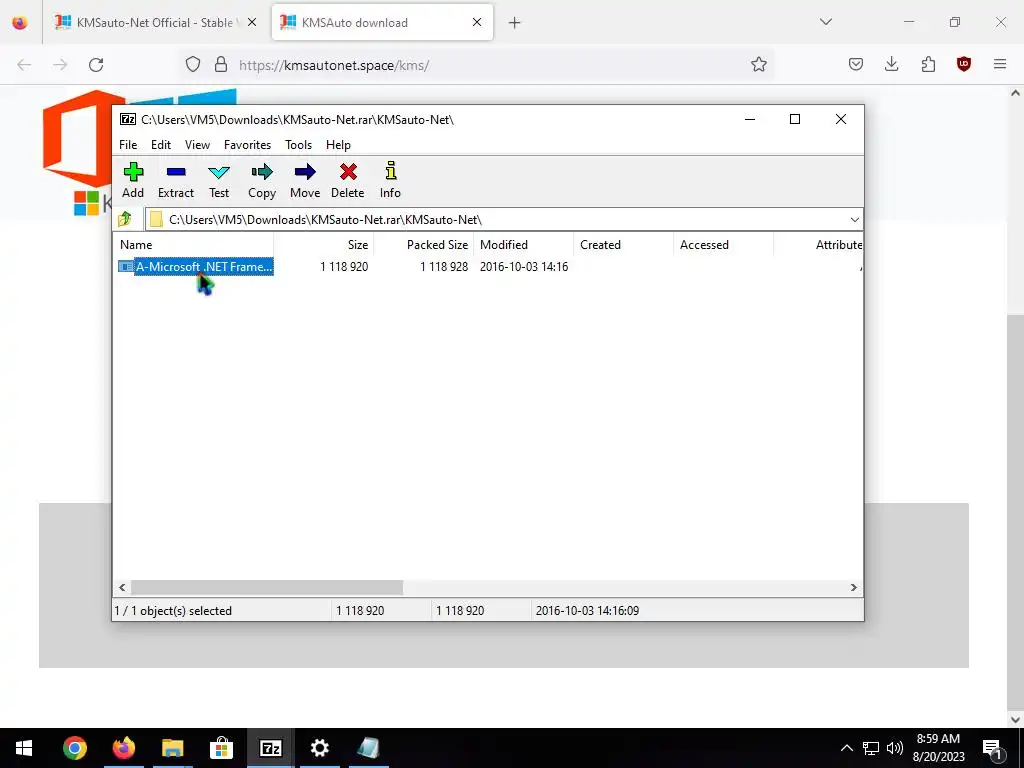The width and height of the screenshot is (1024, 768).
Task: Open the Tools menu
Action: 298,145
